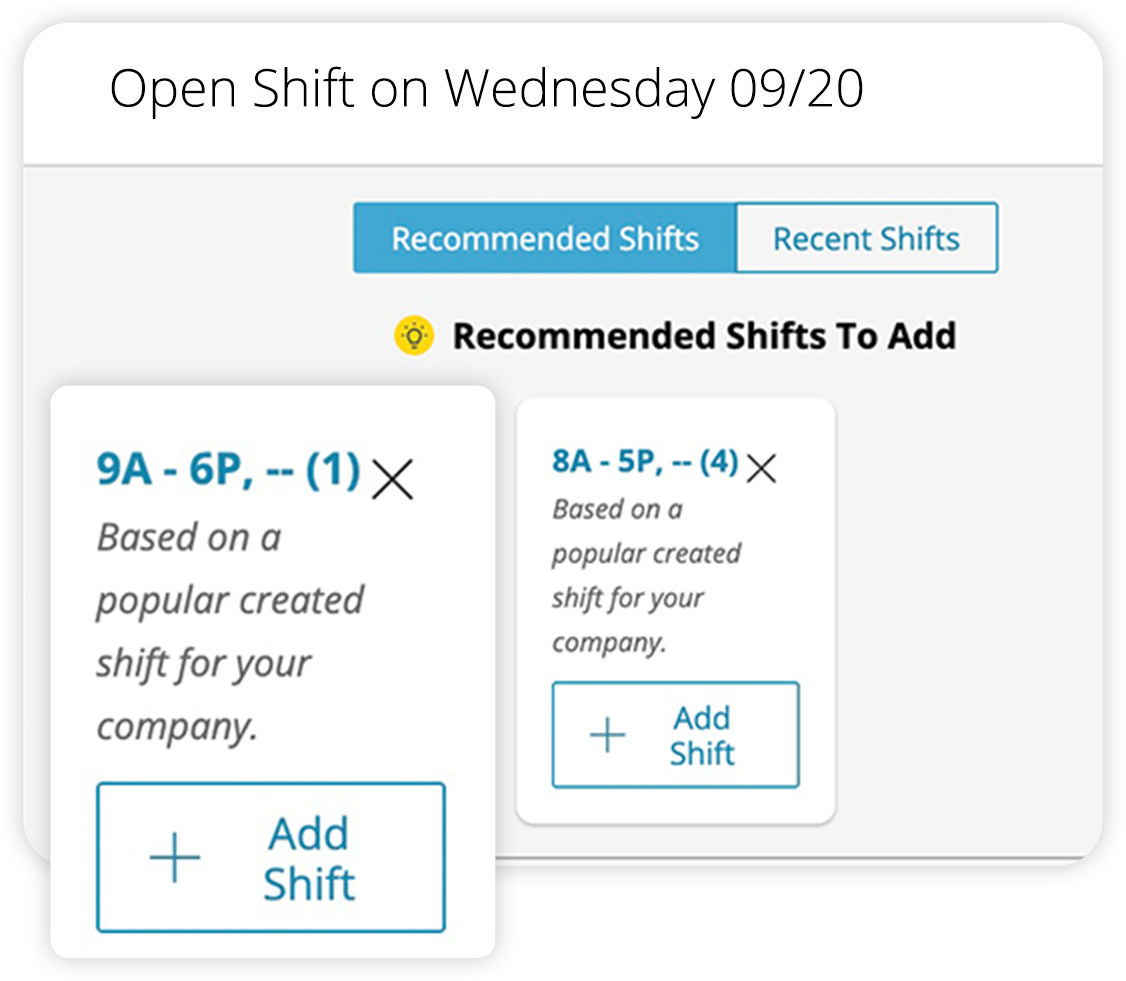1126x981 pixels.
Task: Select the smaller 8A - 5P shift card
Action: 675,611
